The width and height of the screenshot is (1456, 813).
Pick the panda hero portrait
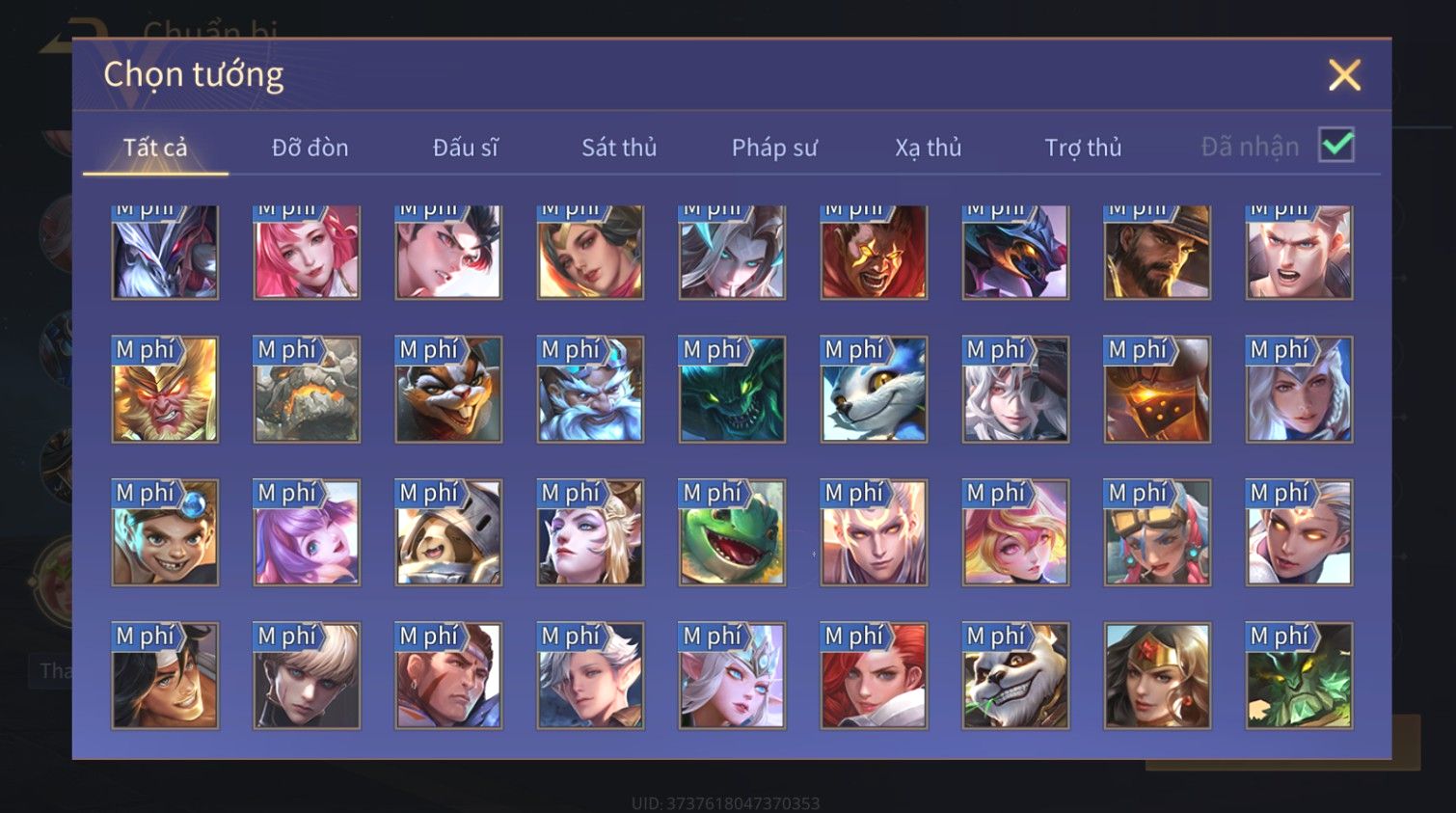pos(1015,675)
